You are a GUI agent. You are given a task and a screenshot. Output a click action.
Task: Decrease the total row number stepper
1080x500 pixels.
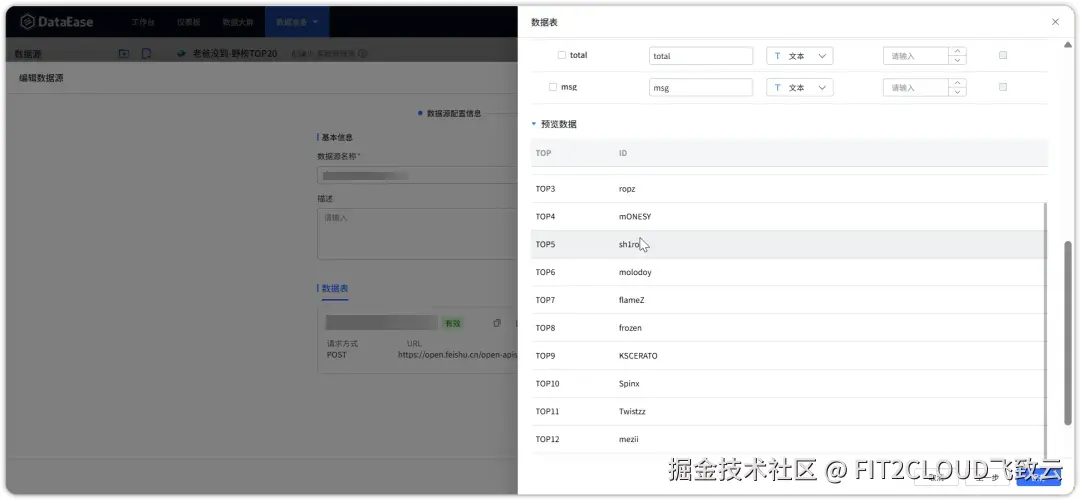[957, 61]
